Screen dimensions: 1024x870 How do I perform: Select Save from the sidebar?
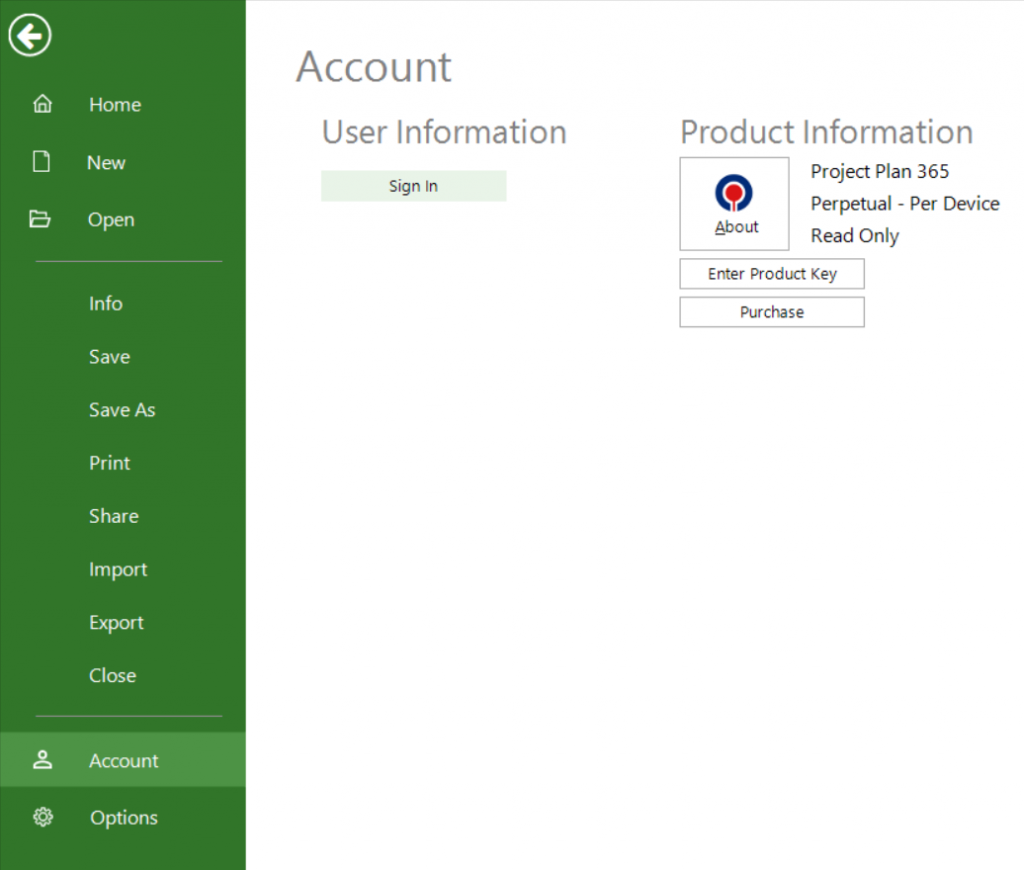(x=108, y=356)
